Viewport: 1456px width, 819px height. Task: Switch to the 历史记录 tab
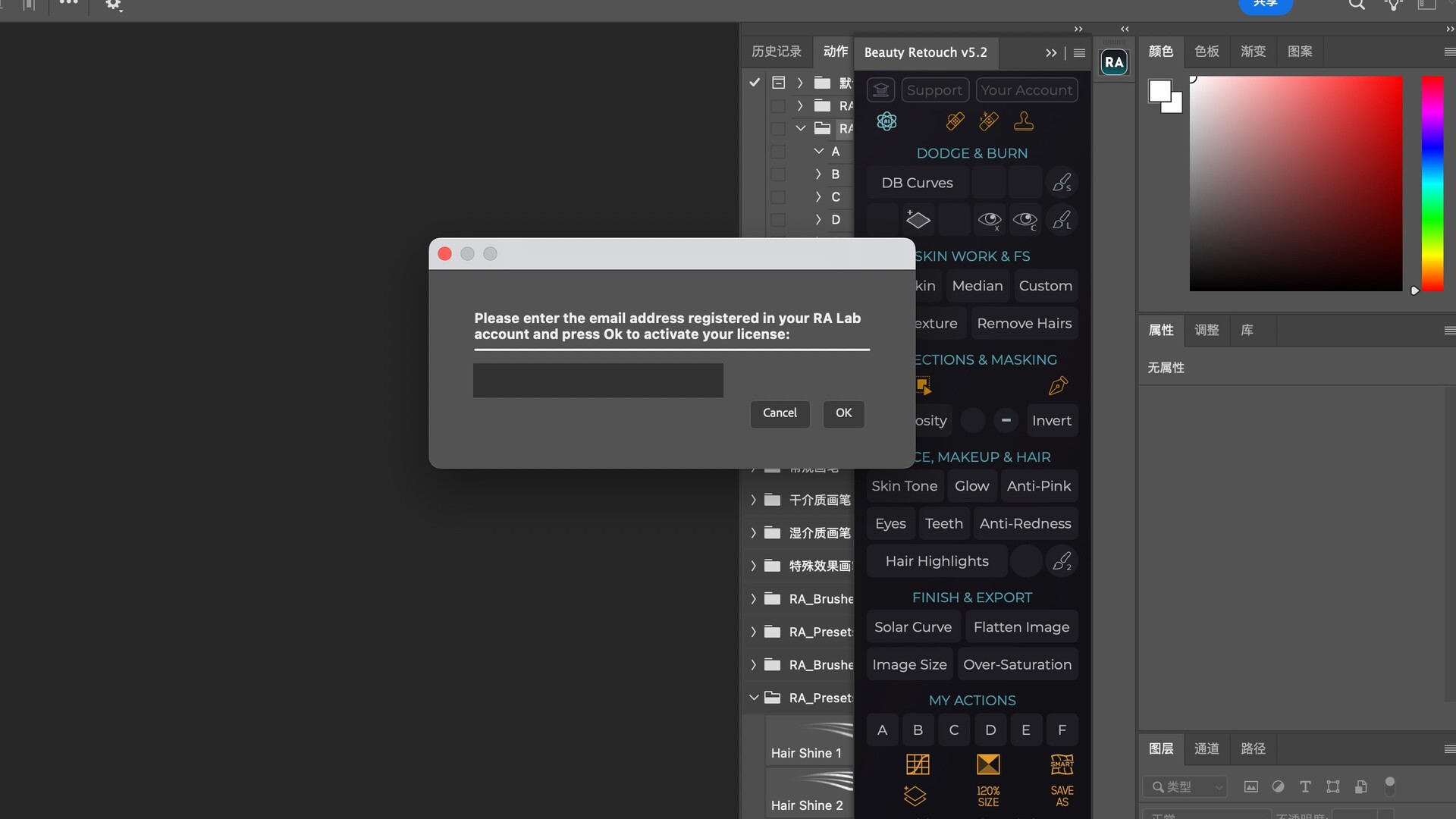776,52
